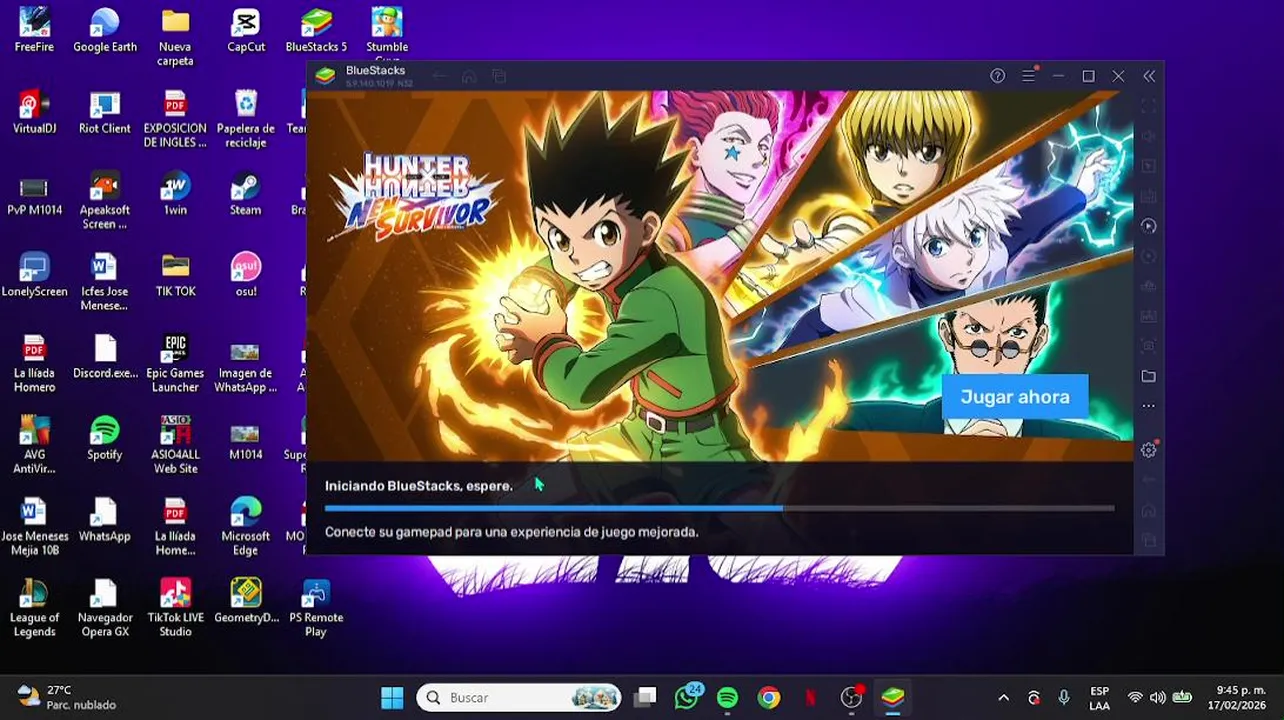Open the Media Manager folder icon in BlueStacks
The width and height of the screenshot is (1284, 720).
pyautogui.click(x=1148, y=376)
